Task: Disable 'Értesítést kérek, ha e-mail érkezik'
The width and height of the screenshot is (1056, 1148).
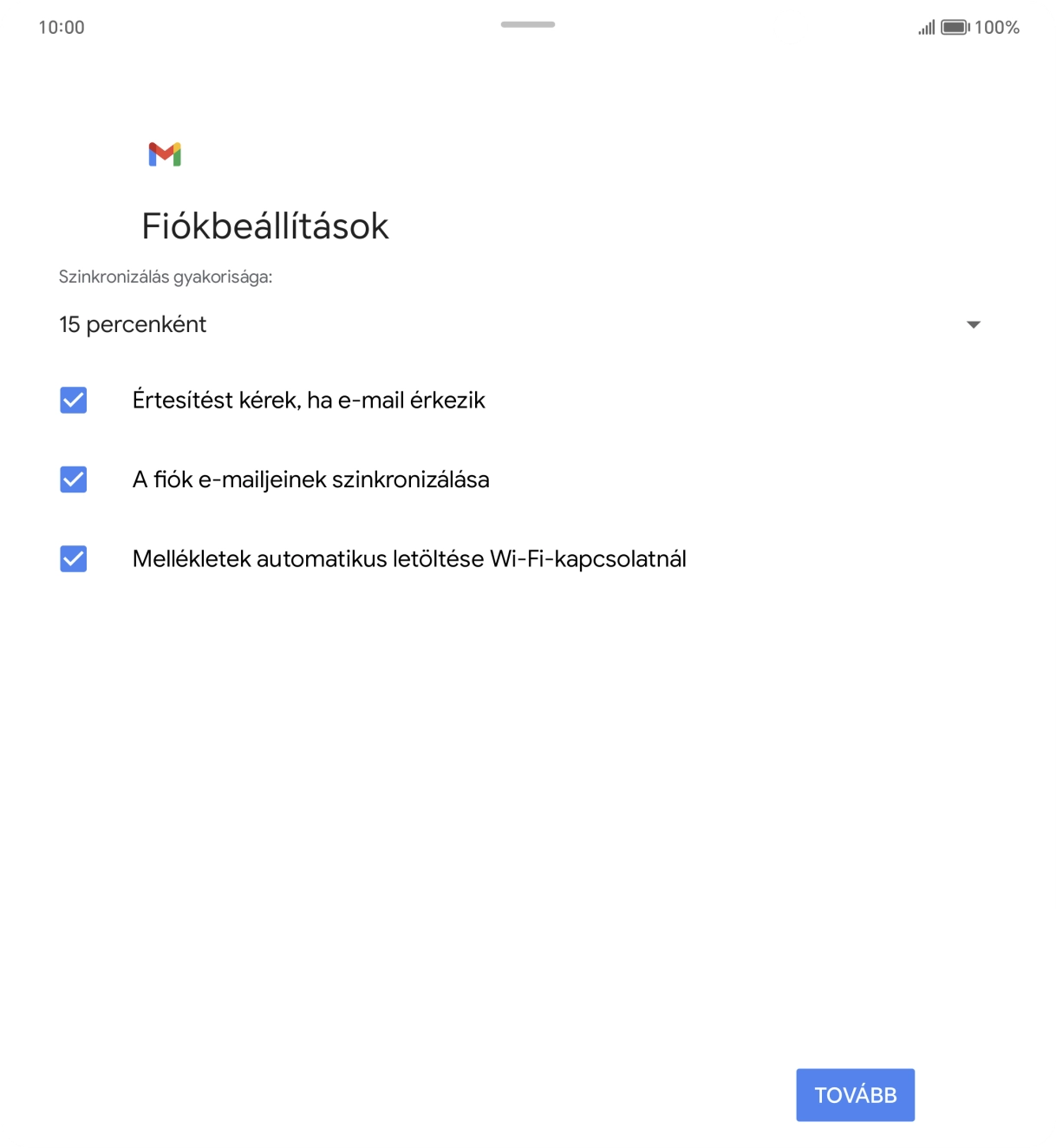Action: (x=73, y=400)
